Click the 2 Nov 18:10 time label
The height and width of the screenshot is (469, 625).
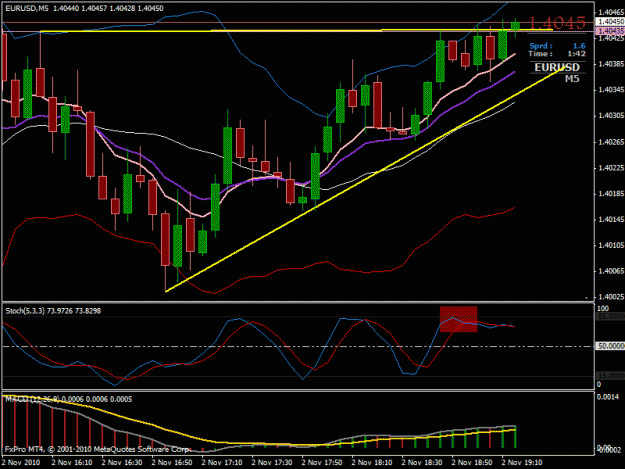[x=372, y=463]
